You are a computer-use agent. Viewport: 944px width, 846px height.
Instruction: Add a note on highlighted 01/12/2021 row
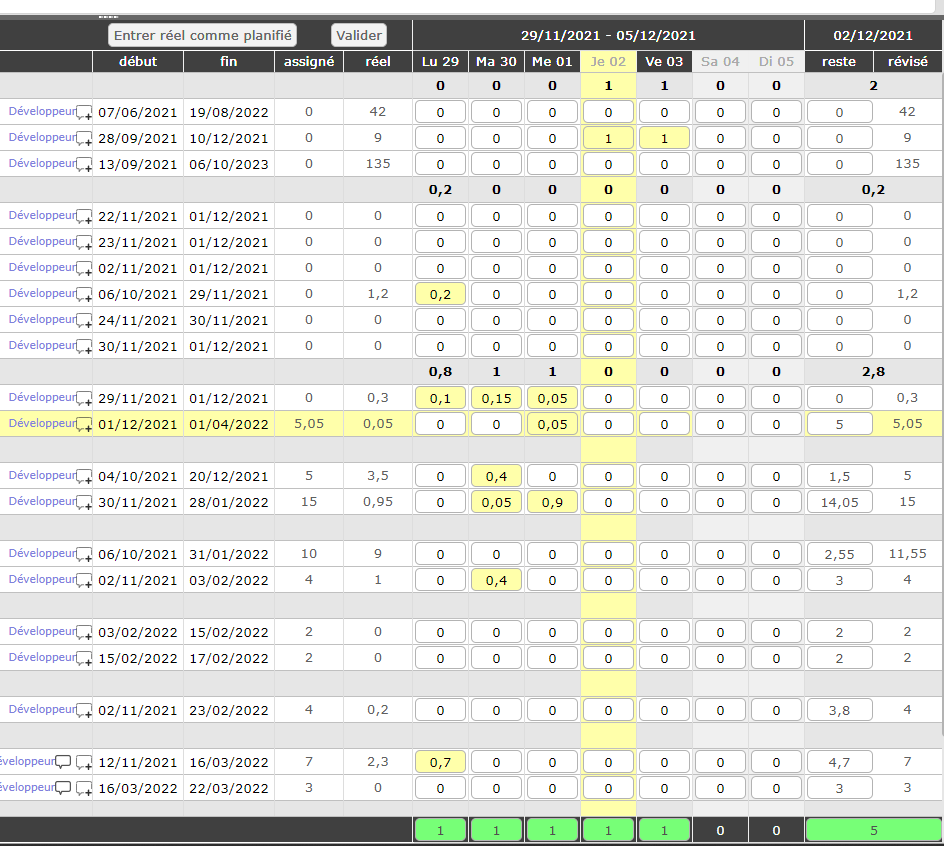coord(85,424)
